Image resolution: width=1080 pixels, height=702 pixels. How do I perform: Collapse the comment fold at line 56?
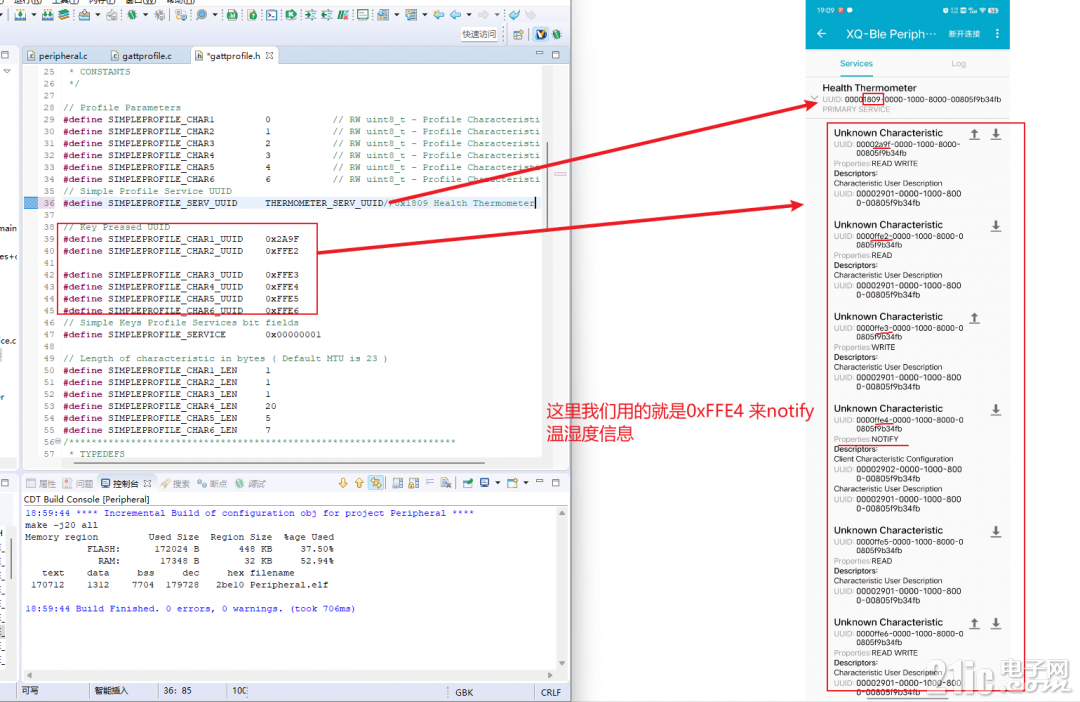pyautogui.click(x=58, y=442)
